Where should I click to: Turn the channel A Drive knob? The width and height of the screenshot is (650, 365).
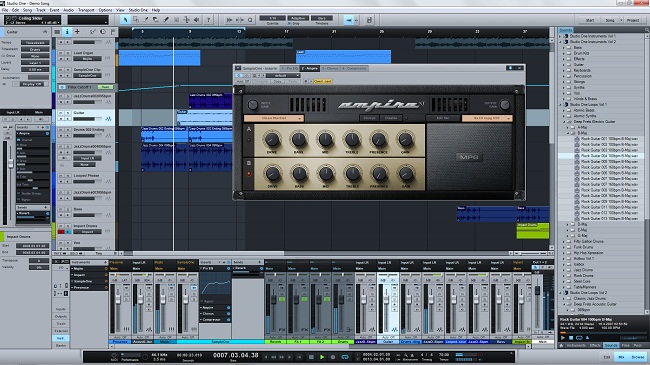(272, 140)
